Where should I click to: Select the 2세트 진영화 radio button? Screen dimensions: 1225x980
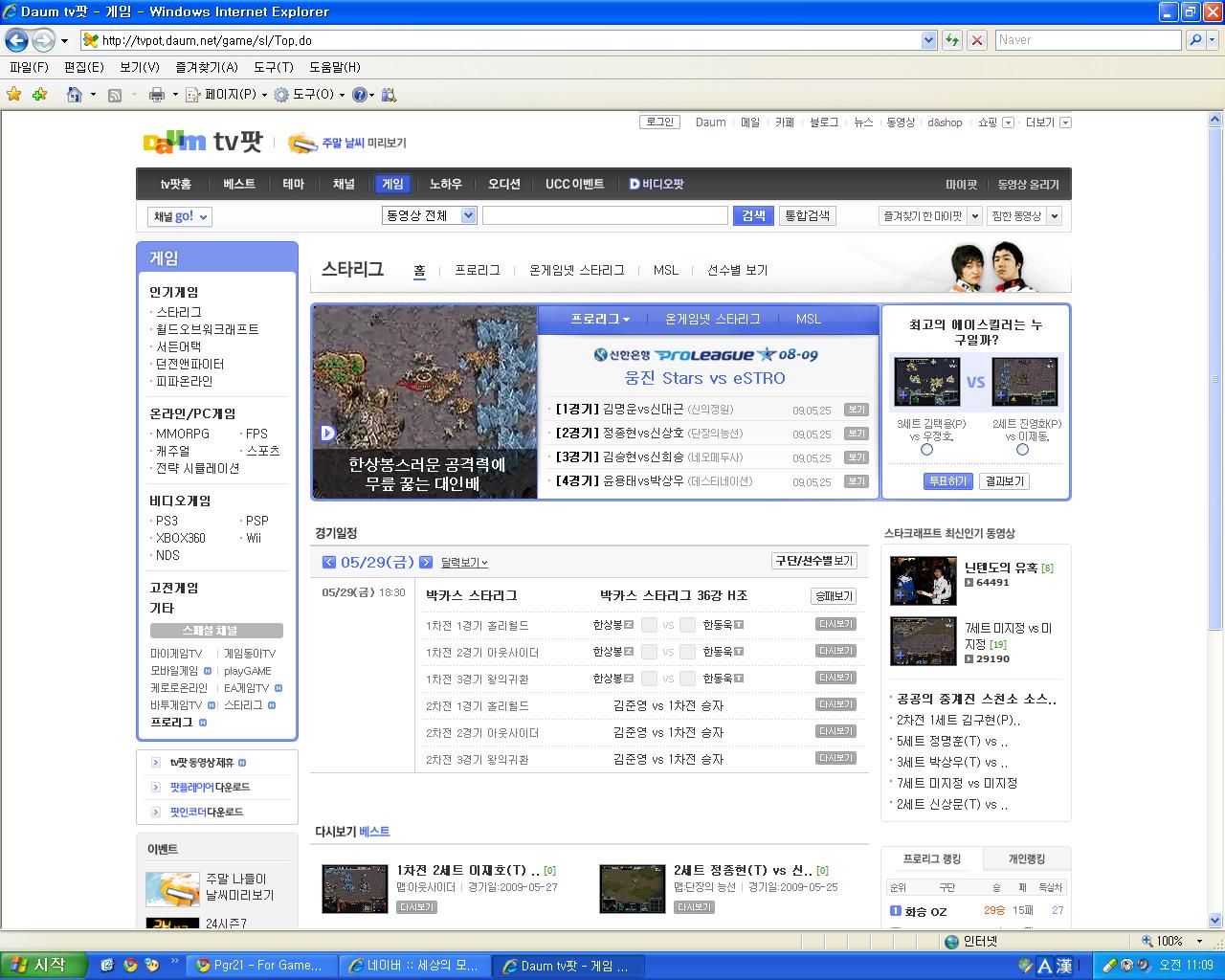click(1022, 450)
